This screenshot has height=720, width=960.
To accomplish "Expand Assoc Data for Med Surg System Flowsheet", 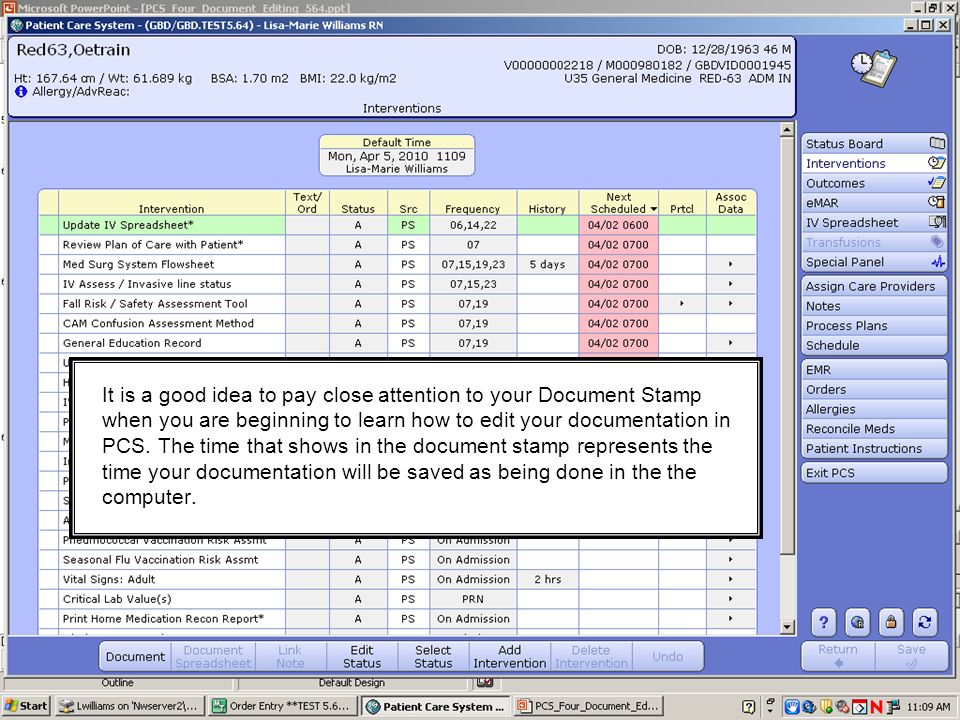I will [730, 264].
